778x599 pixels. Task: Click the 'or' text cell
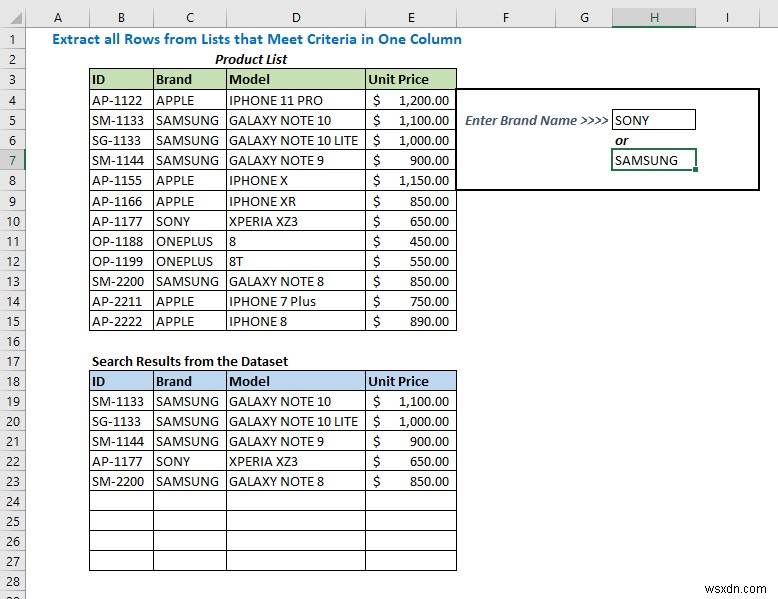622,140
